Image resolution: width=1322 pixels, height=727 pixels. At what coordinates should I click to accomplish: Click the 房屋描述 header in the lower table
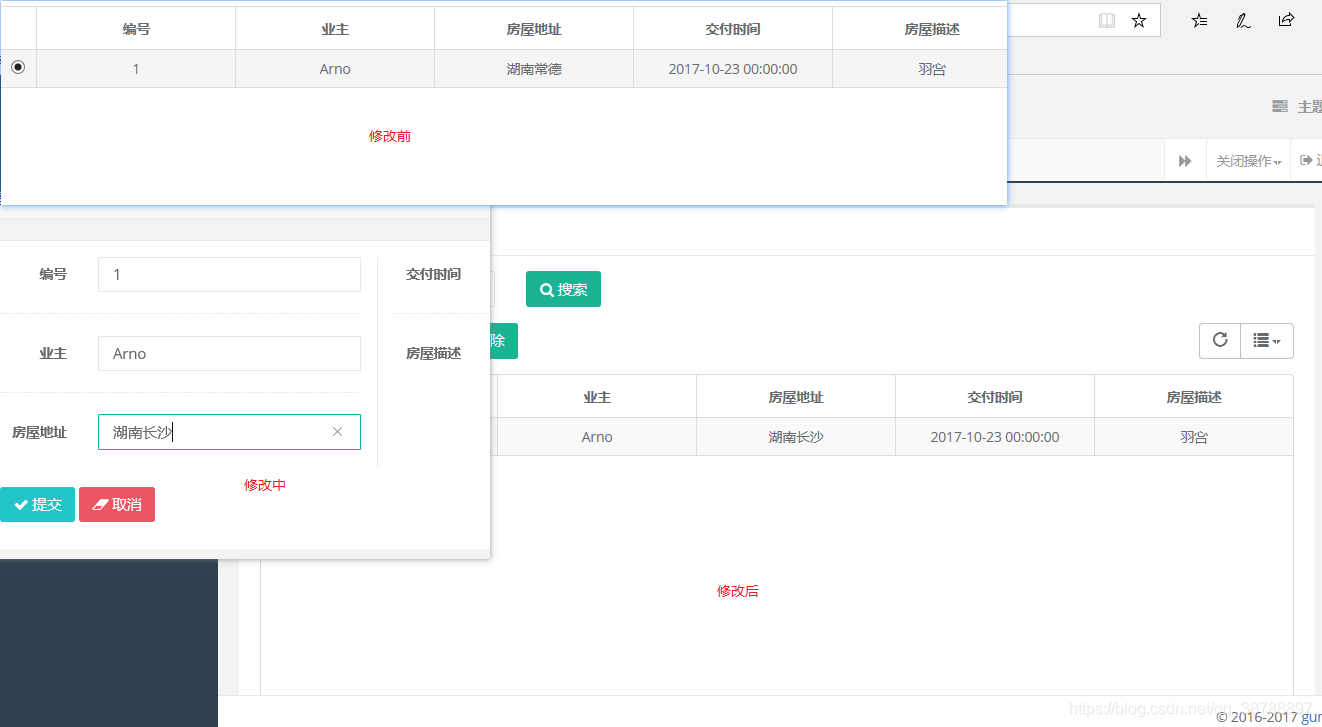(1194, 397)
